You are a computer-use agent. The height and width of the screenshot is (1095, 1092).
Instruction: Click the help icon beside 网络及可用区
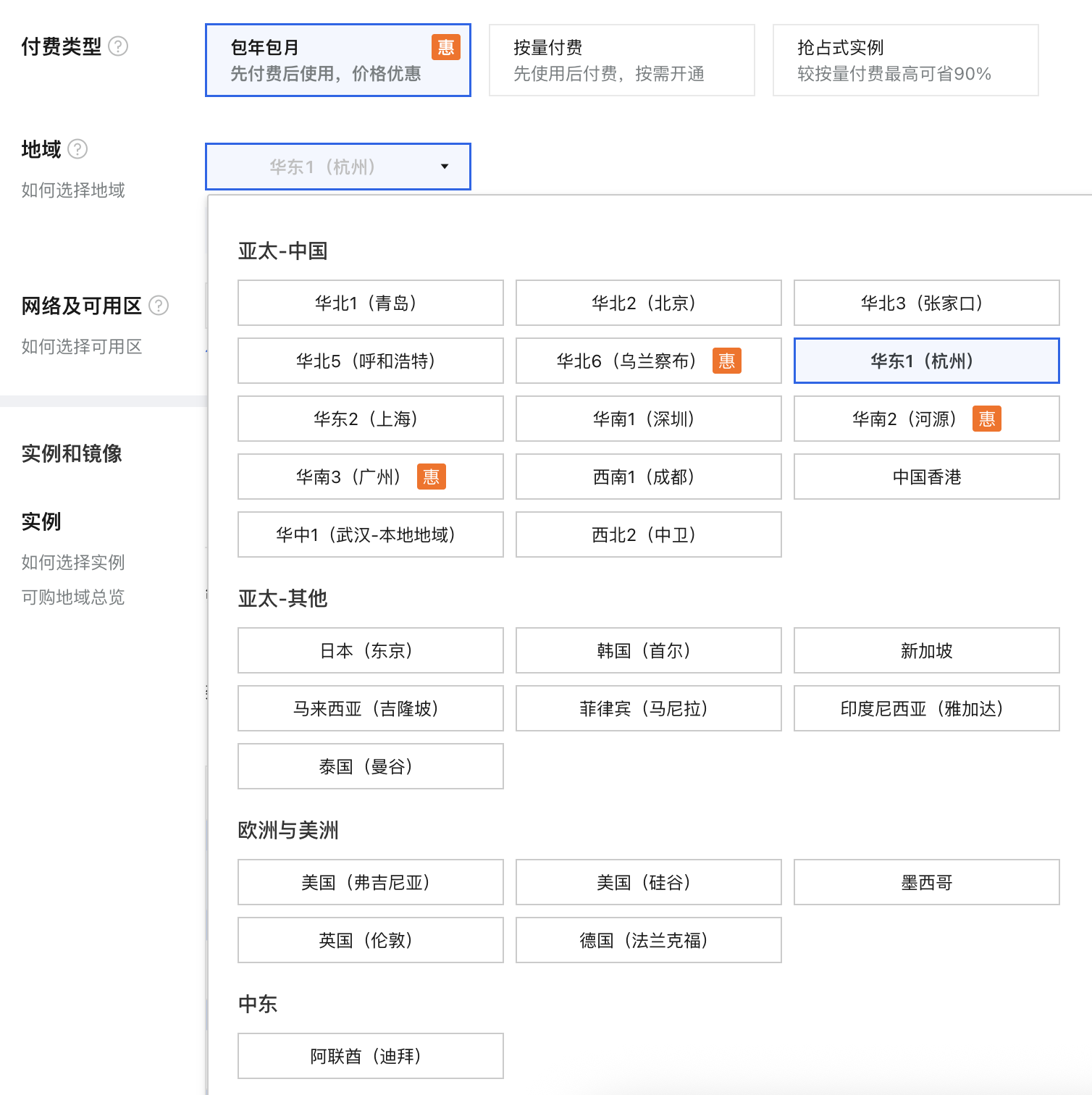[x=159, y=306]
